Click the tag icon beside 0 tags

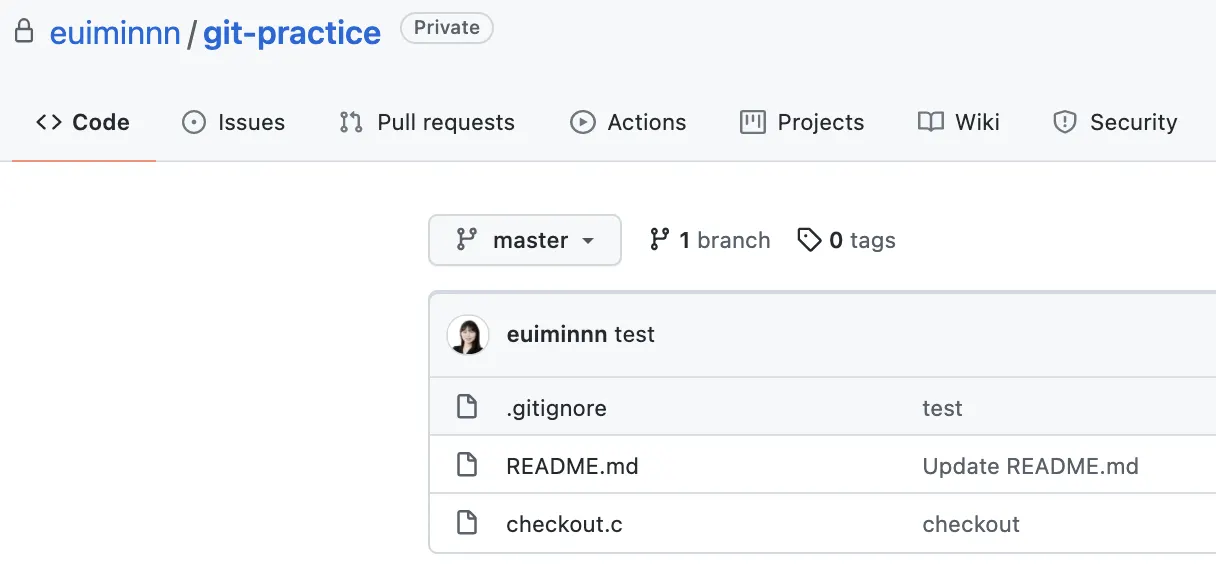click(x=809, y=240)
